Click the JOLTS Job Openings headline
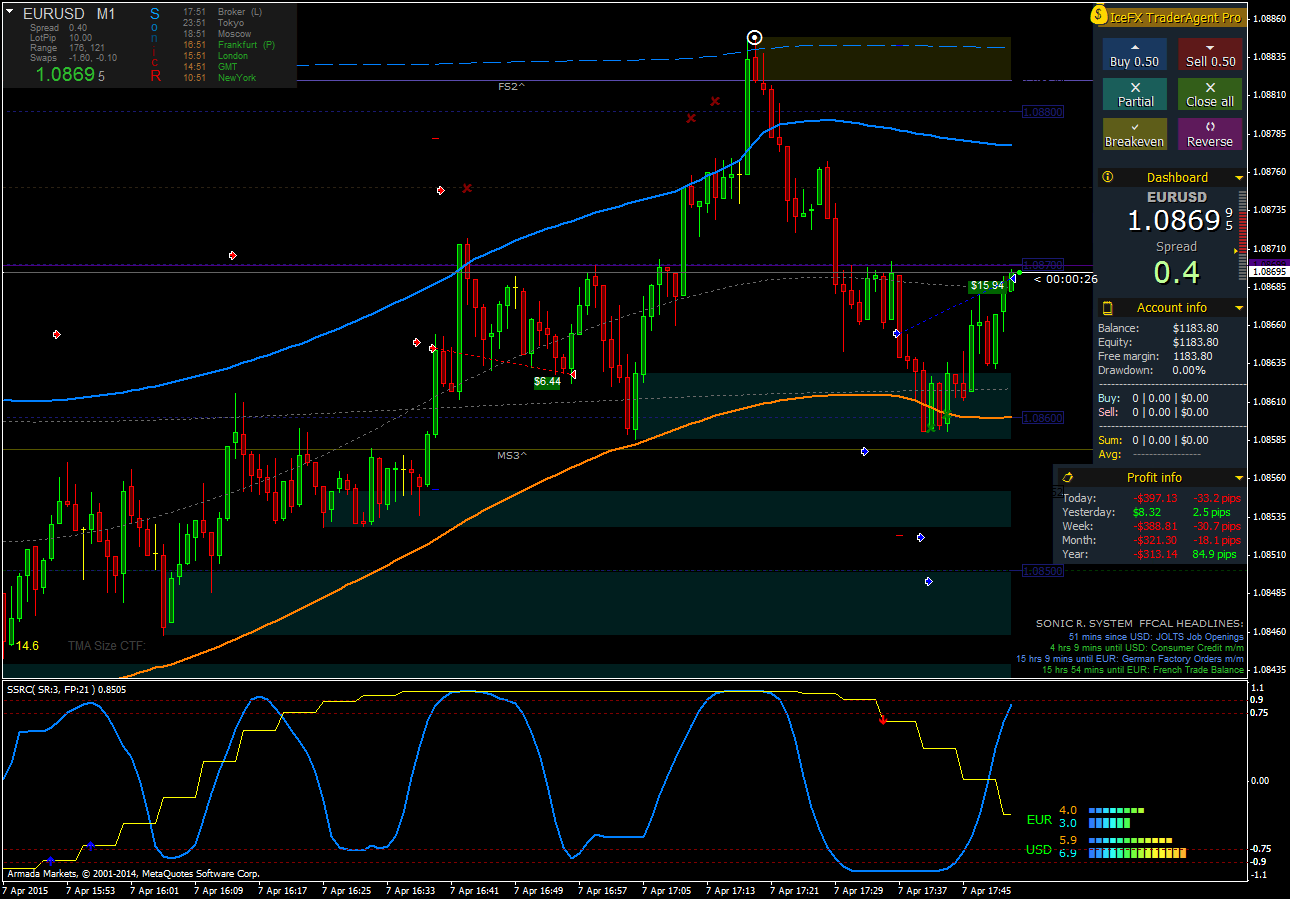Screen dimensions: 1290x899 1156,636
